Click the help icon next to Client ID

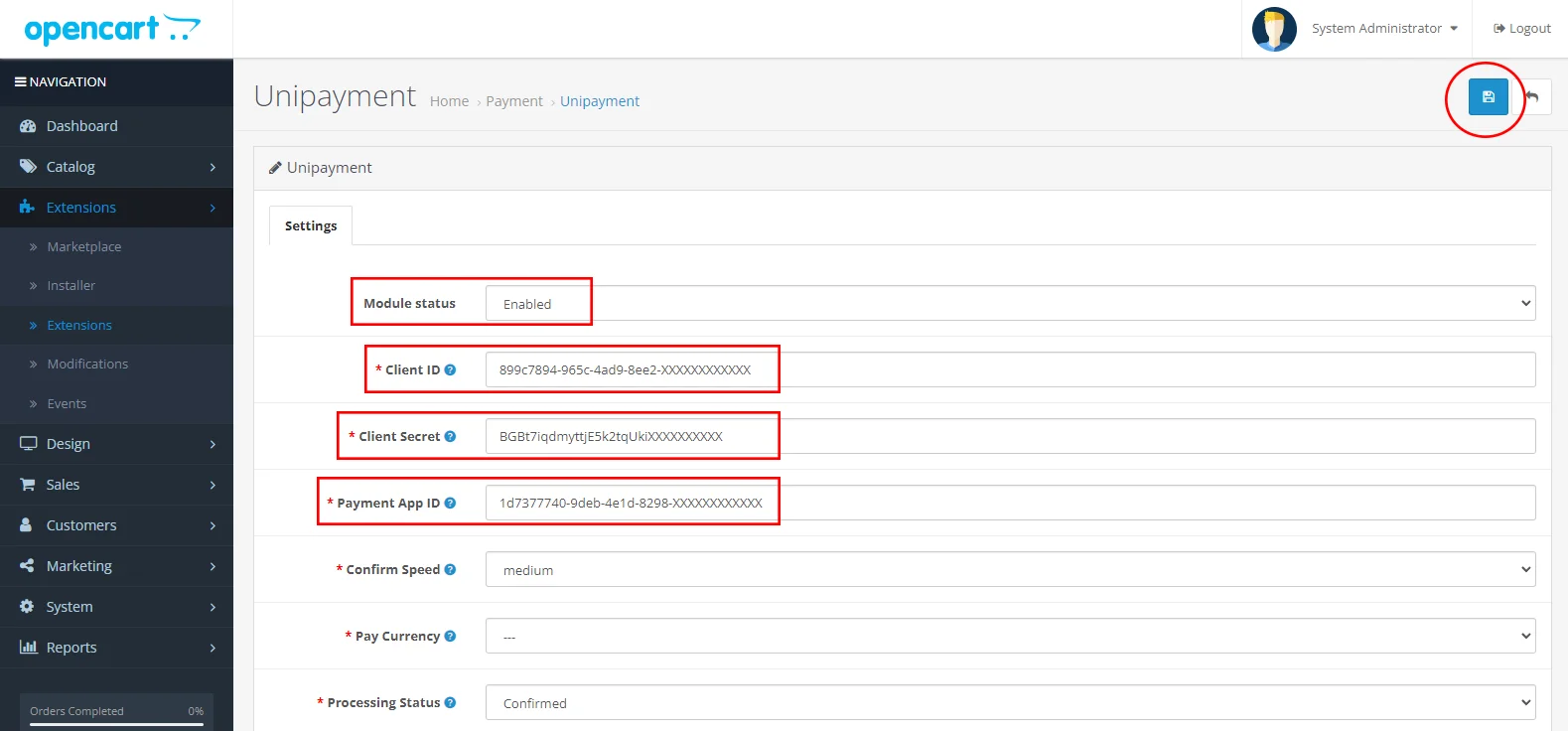click(450, 369)
